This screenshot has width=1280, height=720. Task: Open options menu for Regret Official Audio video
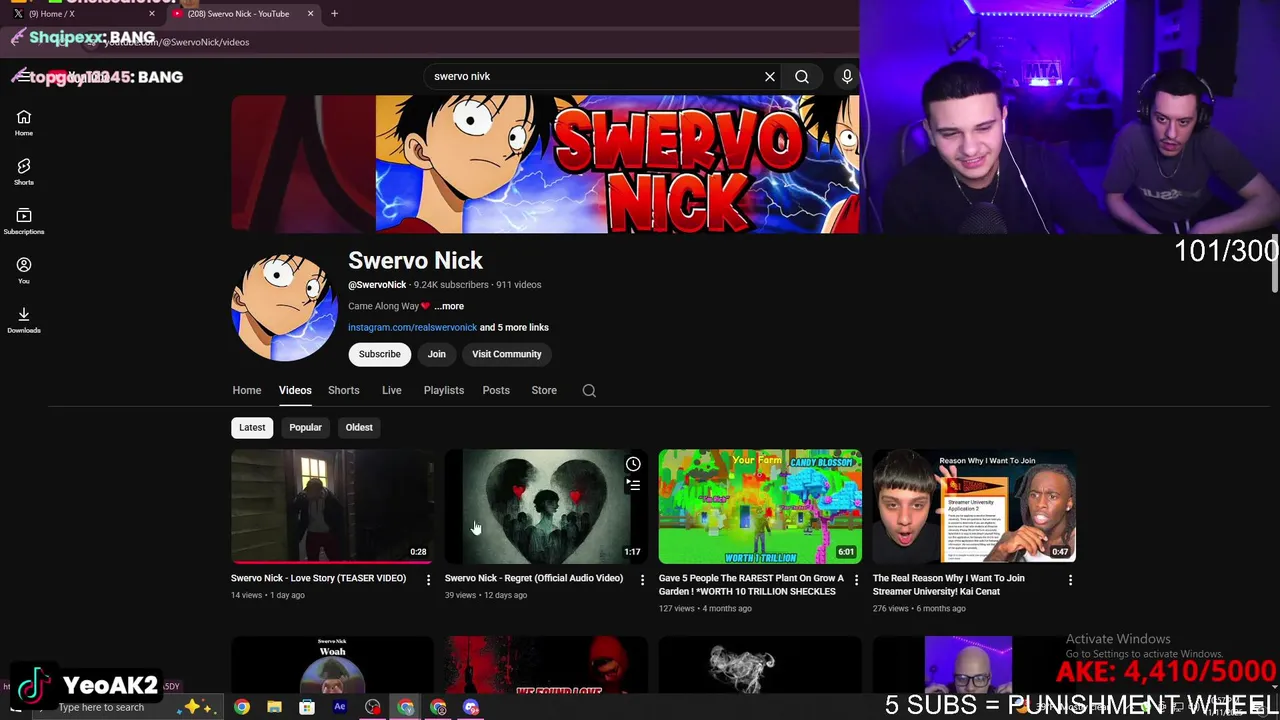(x=642, y=580)
